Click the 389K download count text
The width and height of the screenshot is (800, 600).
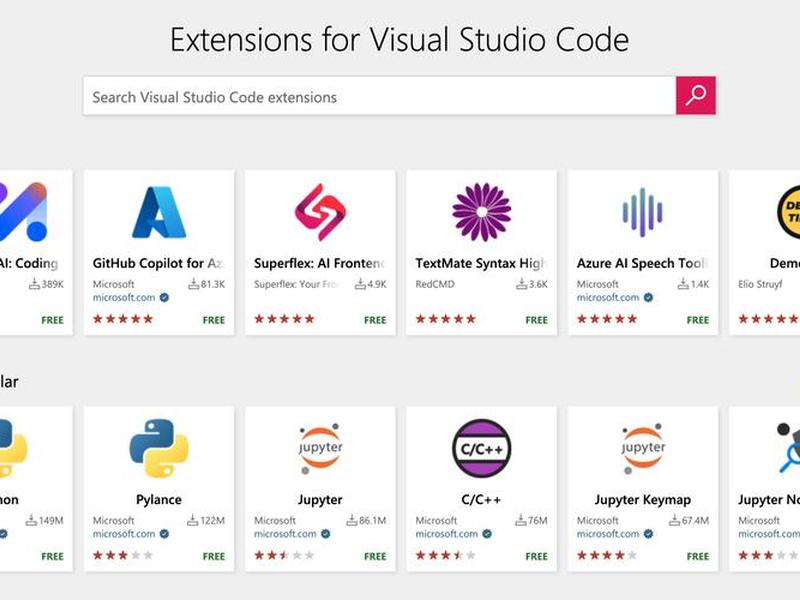(53, 284)
